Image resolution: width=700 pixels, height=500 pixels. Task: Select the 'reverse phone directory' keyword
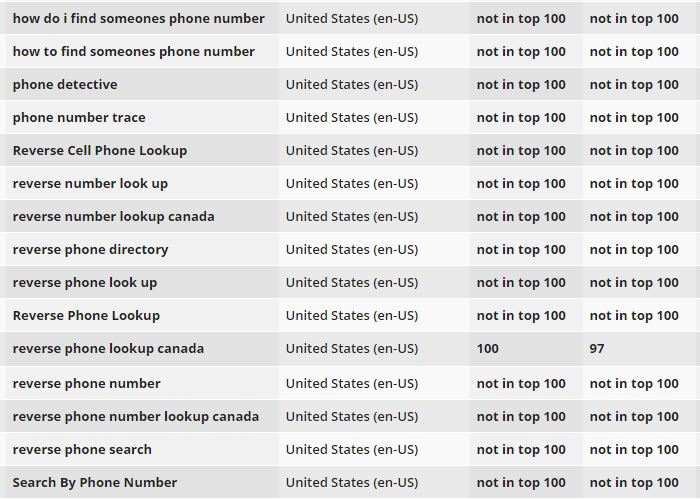click(91, 250)
